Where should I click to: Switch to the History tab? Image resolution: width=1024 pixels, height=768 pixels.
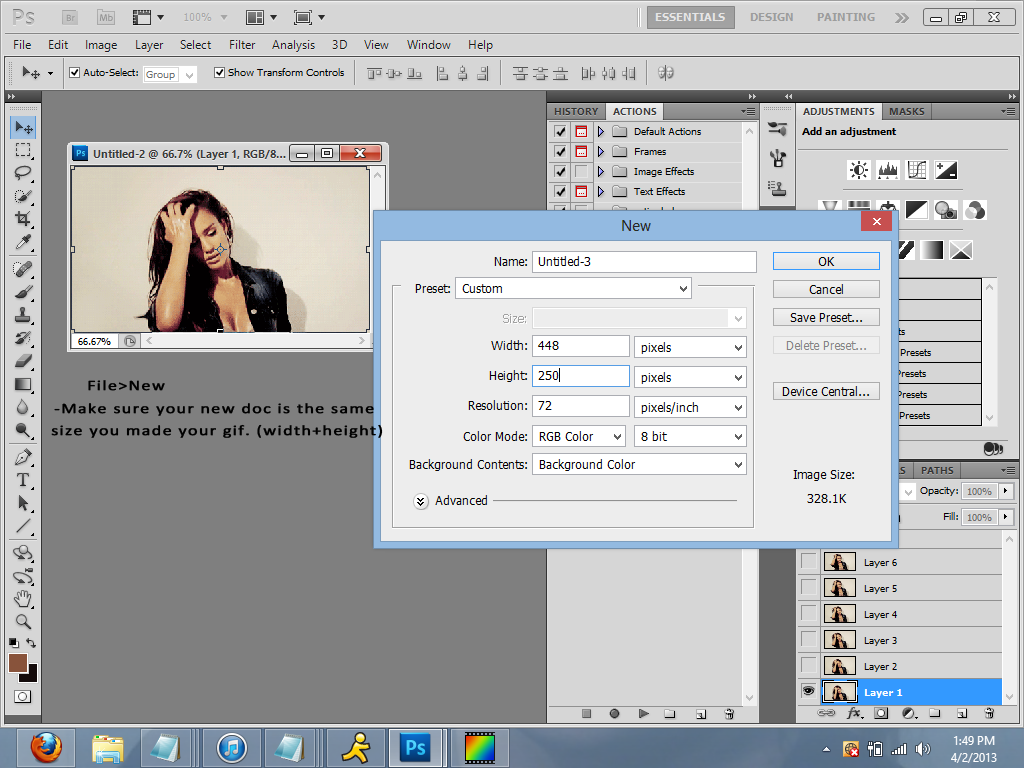(576, 112)
